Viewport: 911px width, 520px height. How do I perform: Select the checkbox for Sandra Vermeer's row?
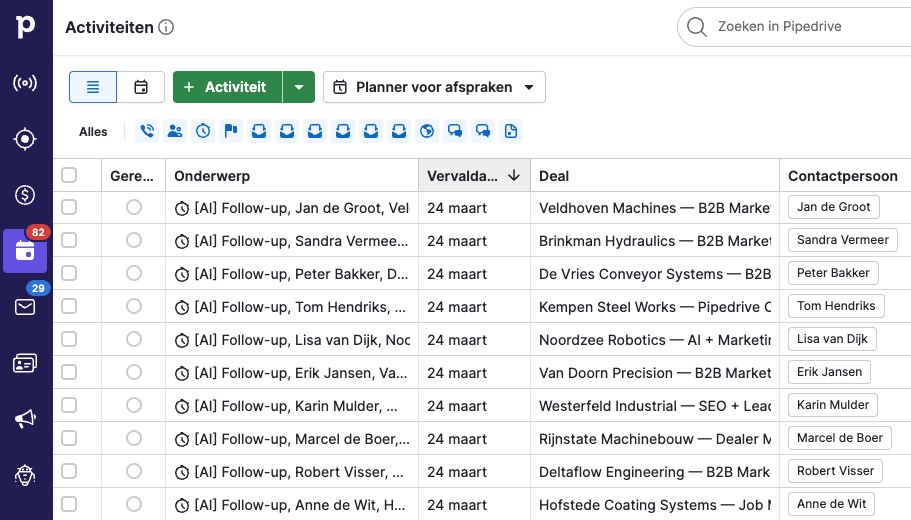pyautogui.click(x=69, y=240)
